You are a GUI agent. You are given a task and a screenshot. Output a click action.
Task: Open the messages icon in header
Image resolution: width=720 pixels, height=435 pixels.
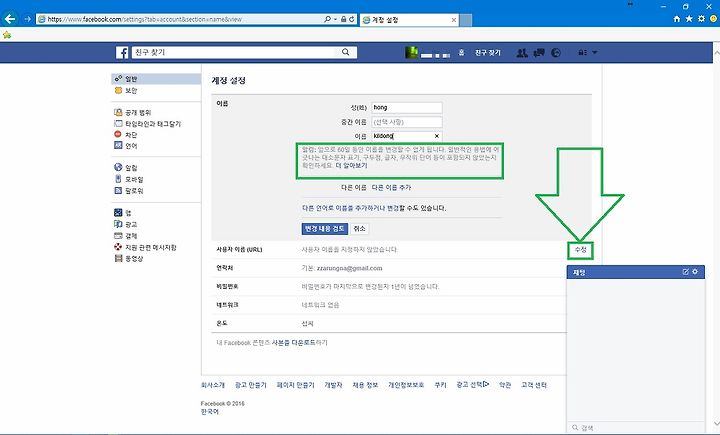[539, 53]
